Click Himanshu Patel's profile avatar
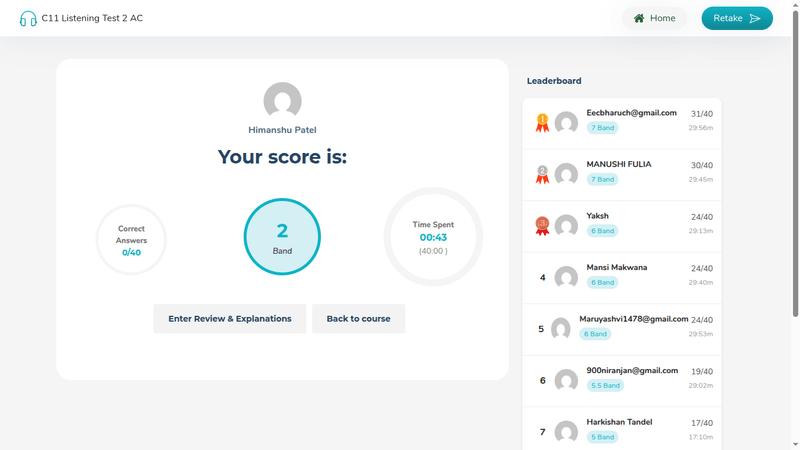 pyautogui.click(x=282, y=101)
